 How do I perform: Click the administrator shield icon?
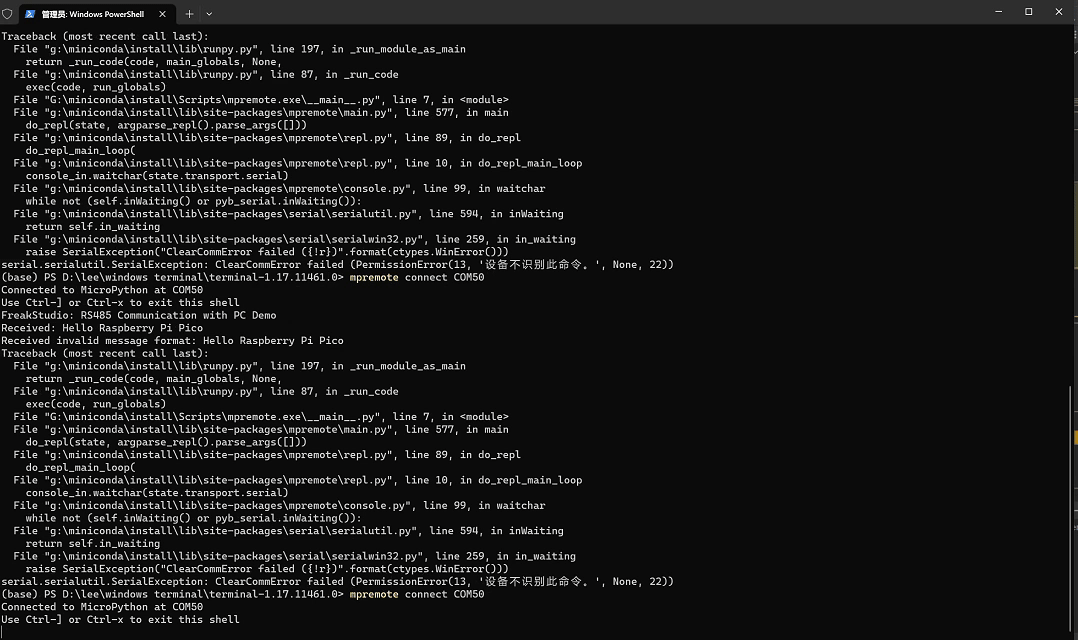(7, 14)
